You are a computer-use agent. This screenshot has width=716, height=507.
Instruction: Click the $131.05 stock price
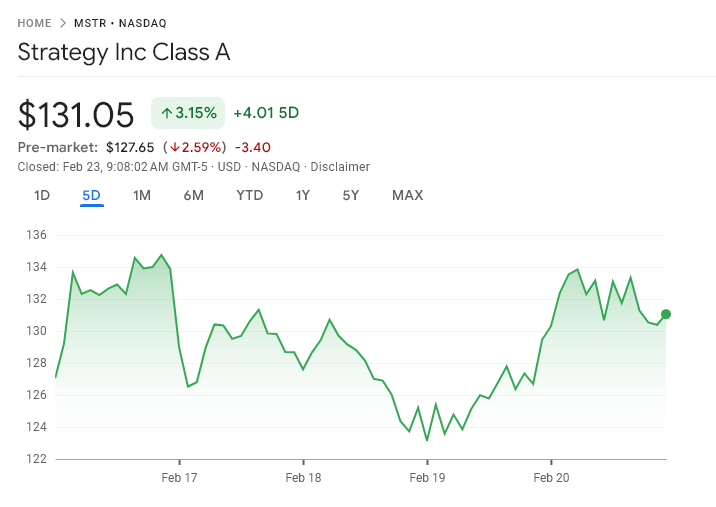[76, 115]
